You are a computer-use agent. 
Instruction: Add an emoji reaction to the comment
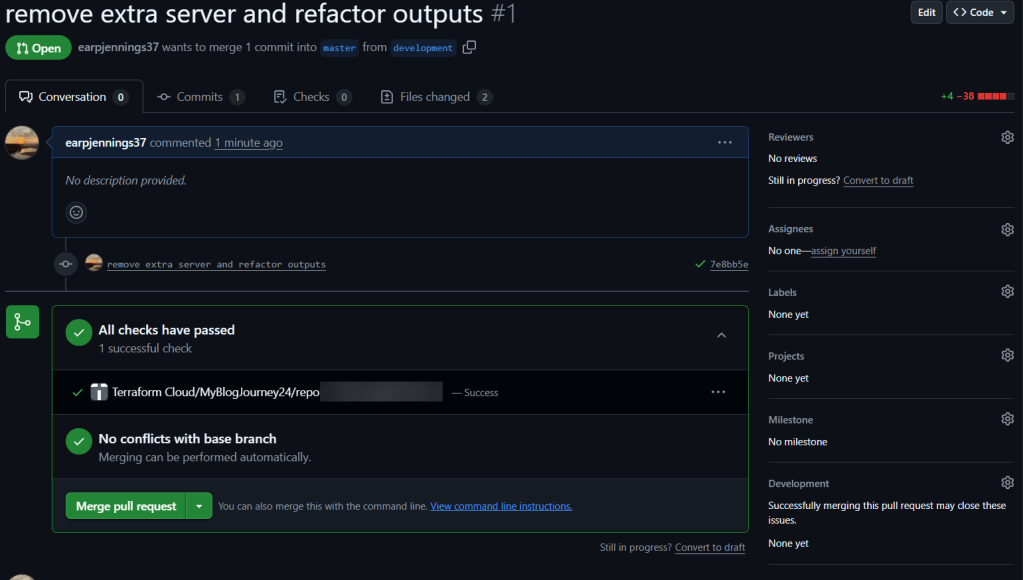76,212
